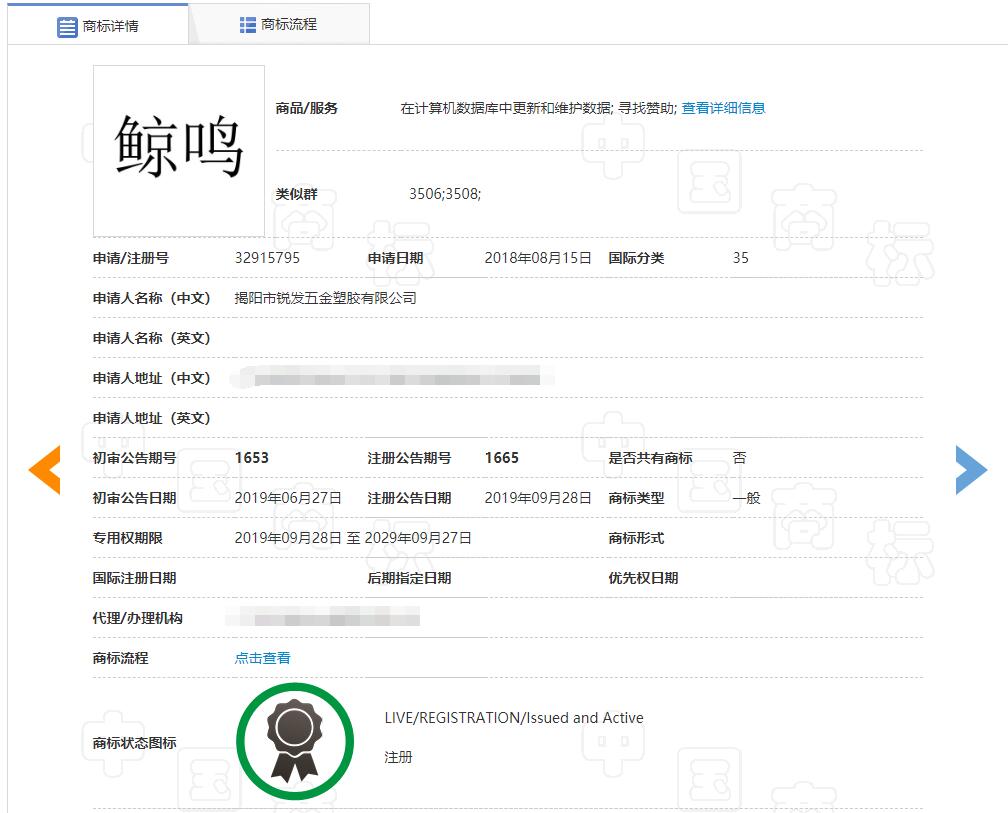This screenshot has width=1008, height=813.
Task: Click the orange previous arrow
Action: [x=45, y=469]
